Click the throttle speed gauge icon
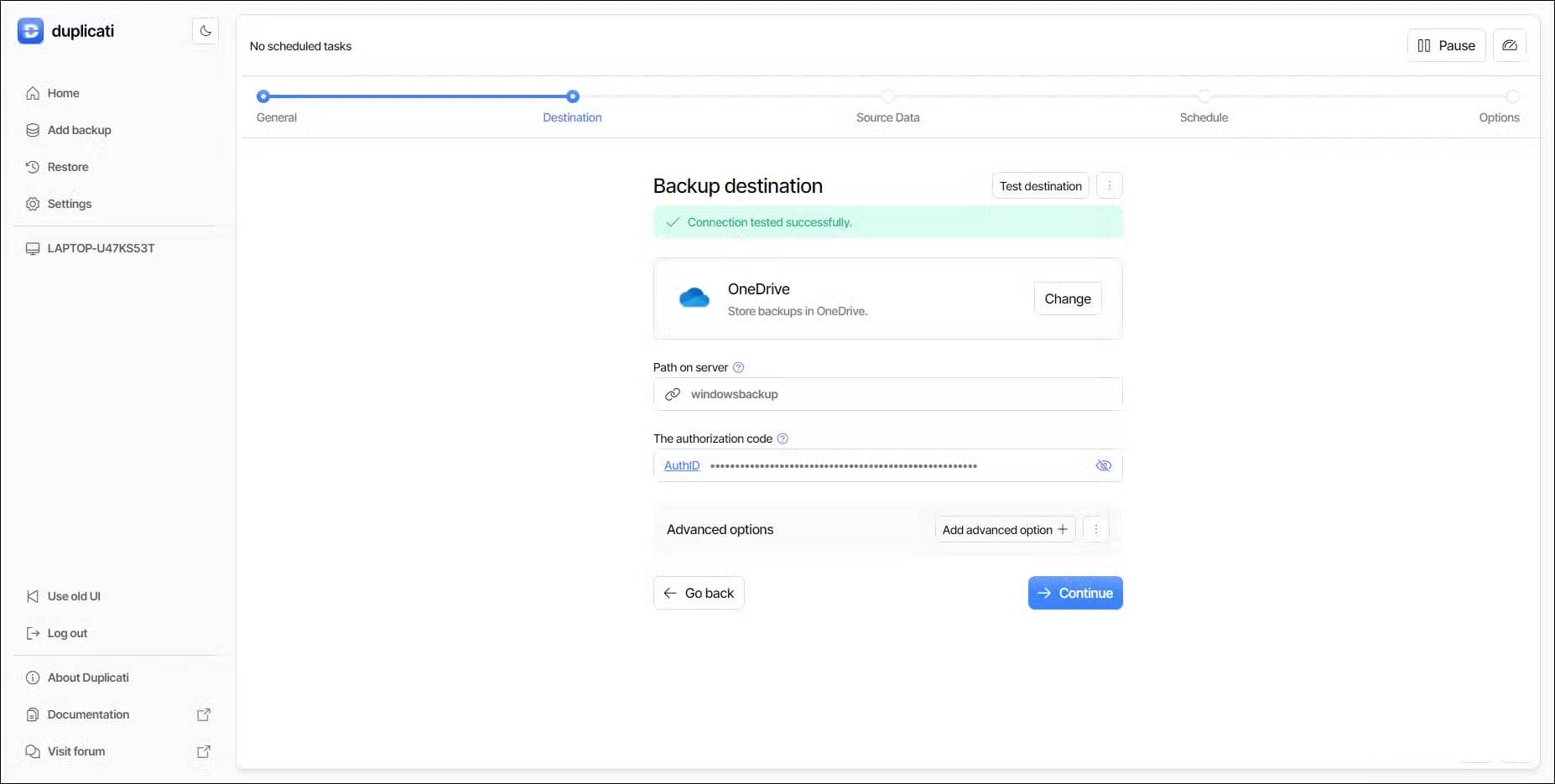Image resolution: width=1555 pixels, height=784 pixels. [x=1509, y=45]
